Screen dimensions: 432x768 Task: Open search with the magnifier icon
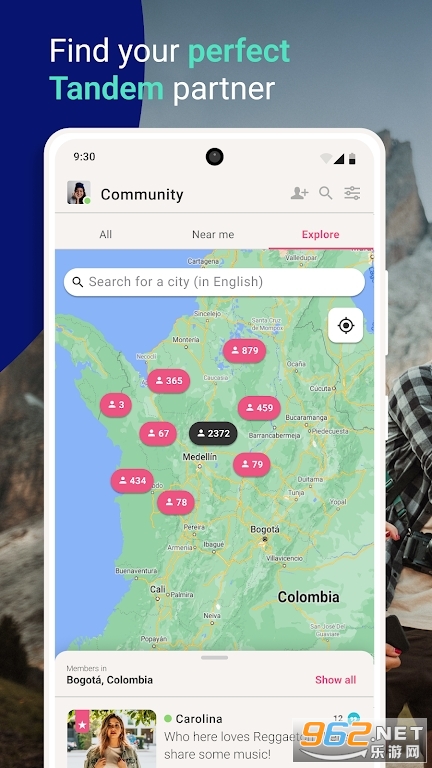pyautogui.click(x=326, y=193)
